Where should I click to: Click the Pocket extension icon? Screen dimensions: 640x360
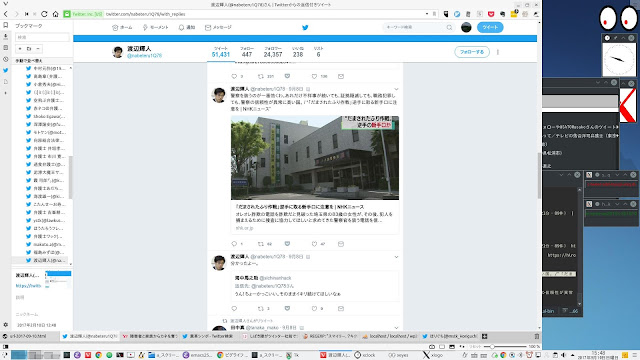point(491,14)
